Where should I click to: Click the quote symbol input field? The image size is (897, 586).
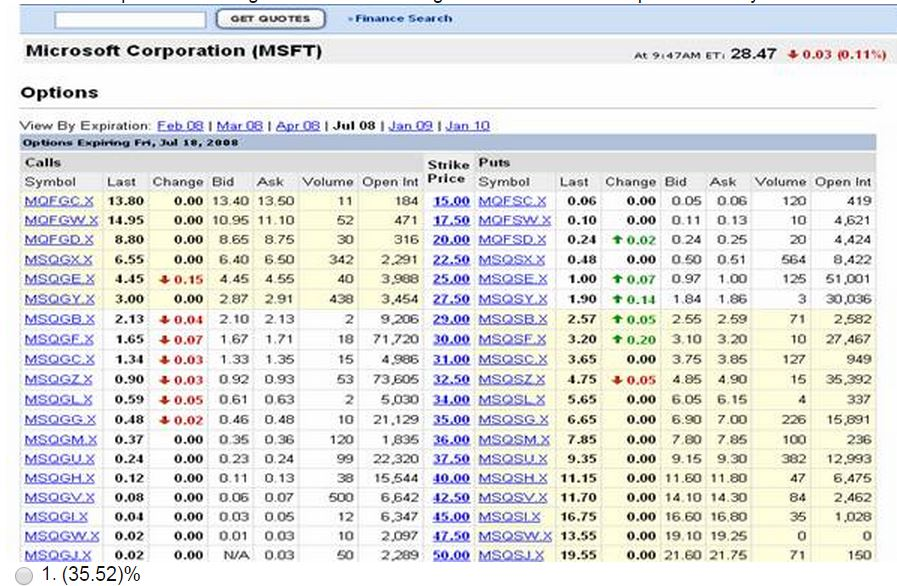click(x=130, y=20)
